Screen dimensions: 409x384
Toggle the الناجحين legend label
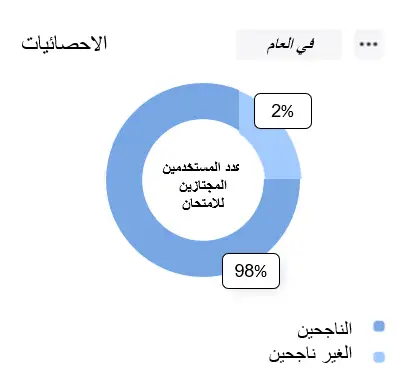pyautogui.click(x=325, y=329)
